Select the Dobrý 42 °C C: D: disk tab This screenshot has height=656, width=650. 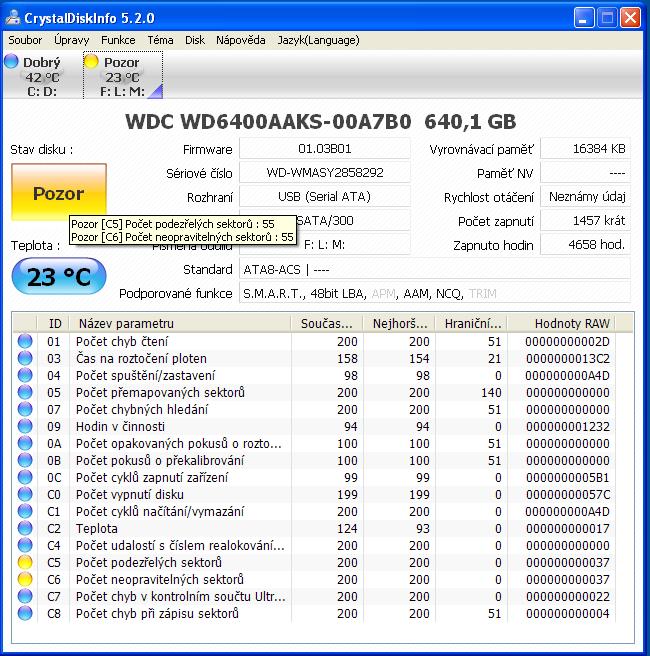[x=42, y=76]
